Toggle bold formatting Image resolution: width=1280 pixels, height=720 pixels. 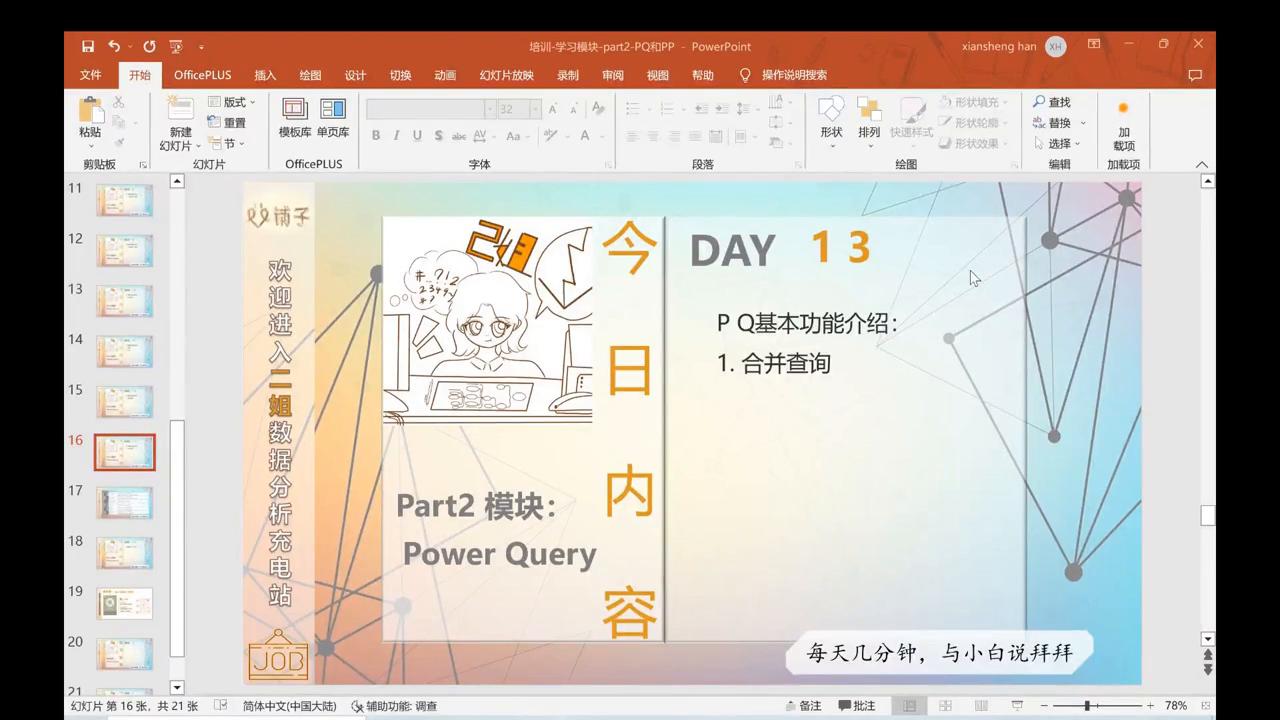point(375,134)
